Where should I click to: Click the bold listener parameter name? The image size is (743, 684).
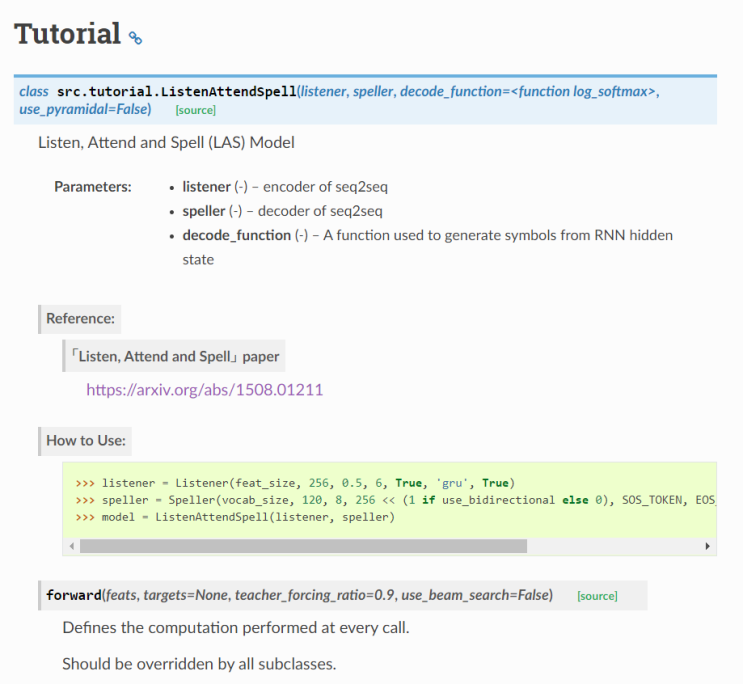click(206, 187)
